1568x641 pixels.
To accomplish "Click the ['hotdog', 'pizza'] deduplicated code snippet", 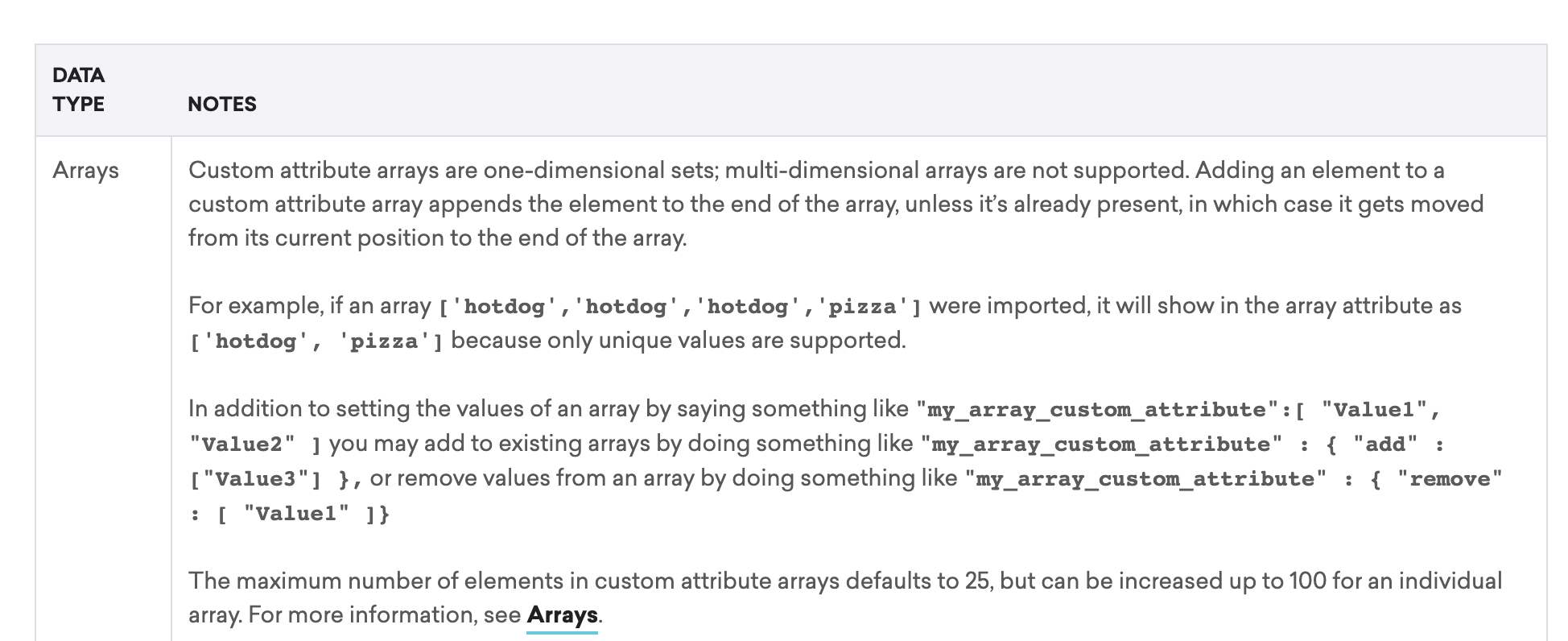I will coord(316,341).
